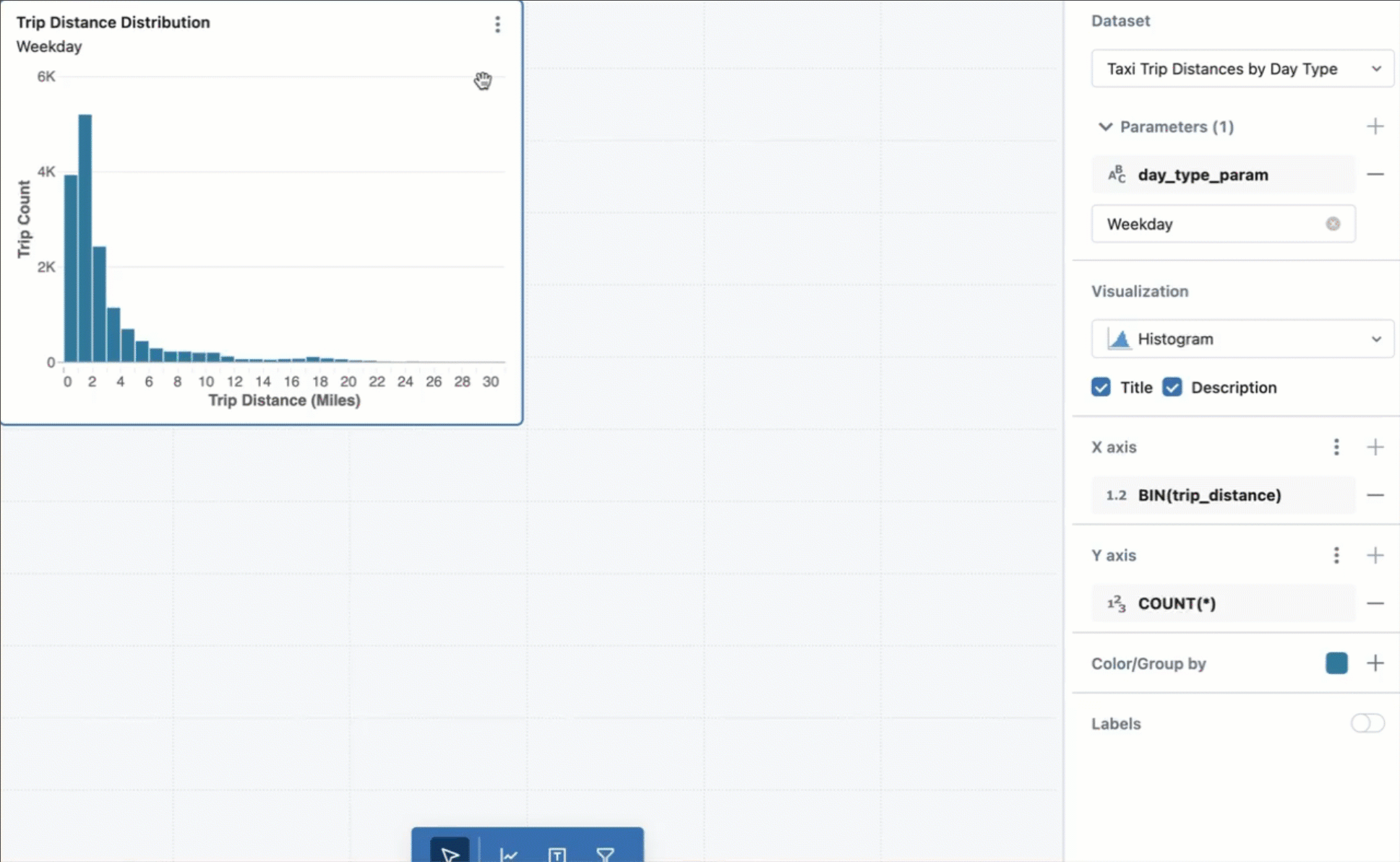The width and height of the screenshot is (1400, 862).
Task: Click the X axis menu icon
Action: [1336, 447]
